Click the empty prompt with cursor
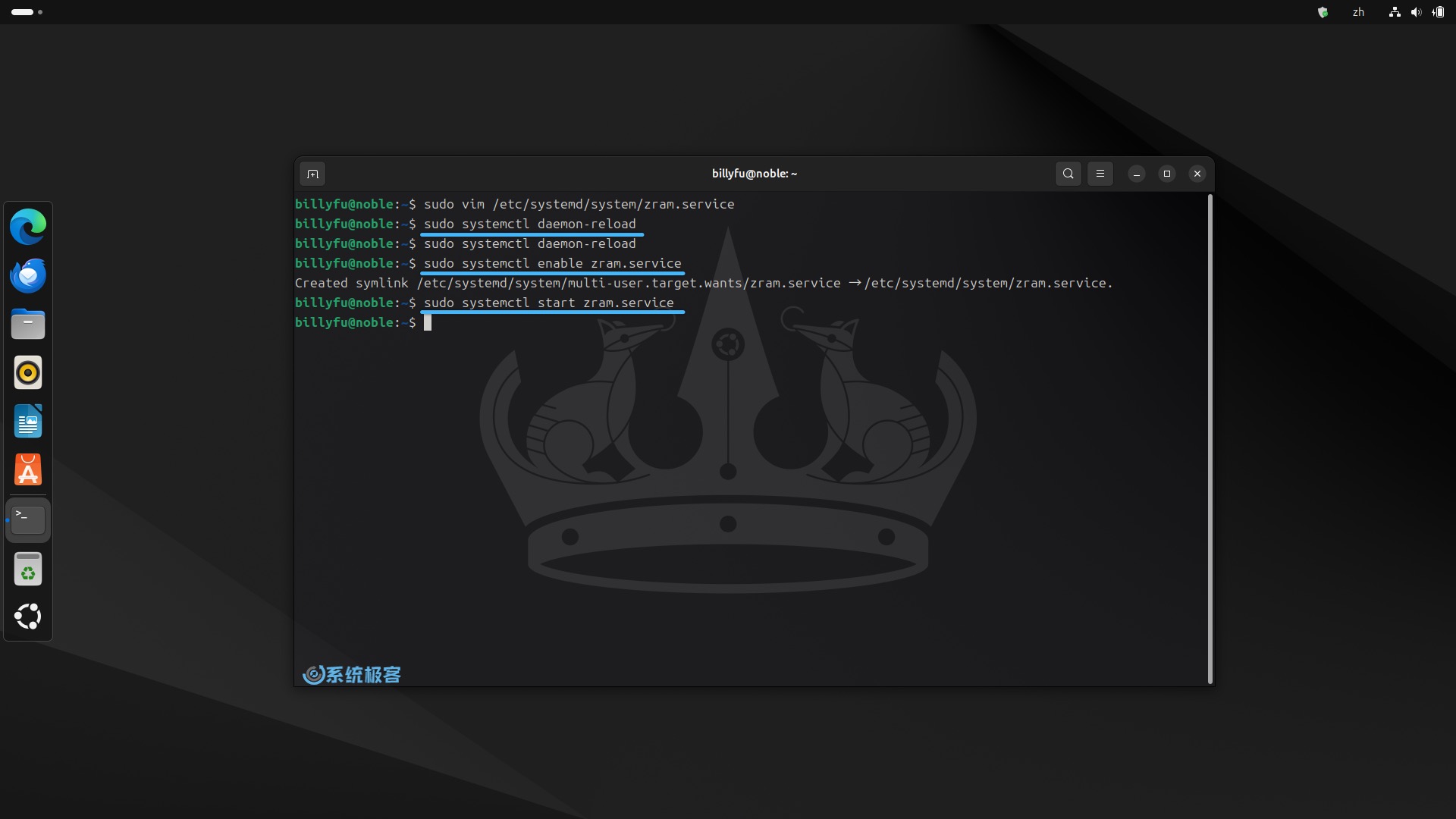Screen dimensions: 1456x819 coord(362,322)
